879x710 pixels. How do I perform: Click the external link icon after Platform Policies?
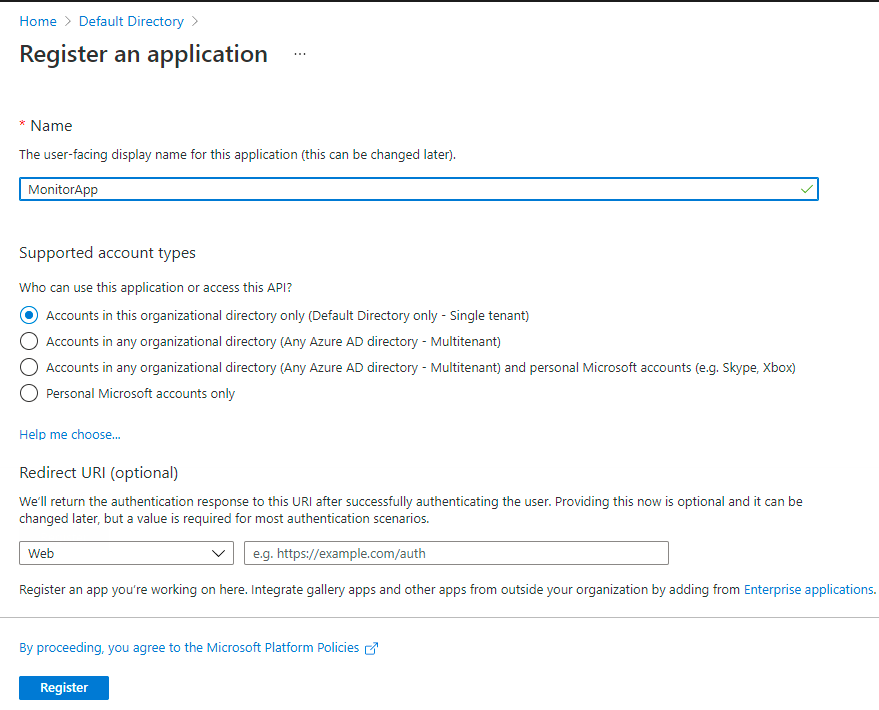(372, 648)
